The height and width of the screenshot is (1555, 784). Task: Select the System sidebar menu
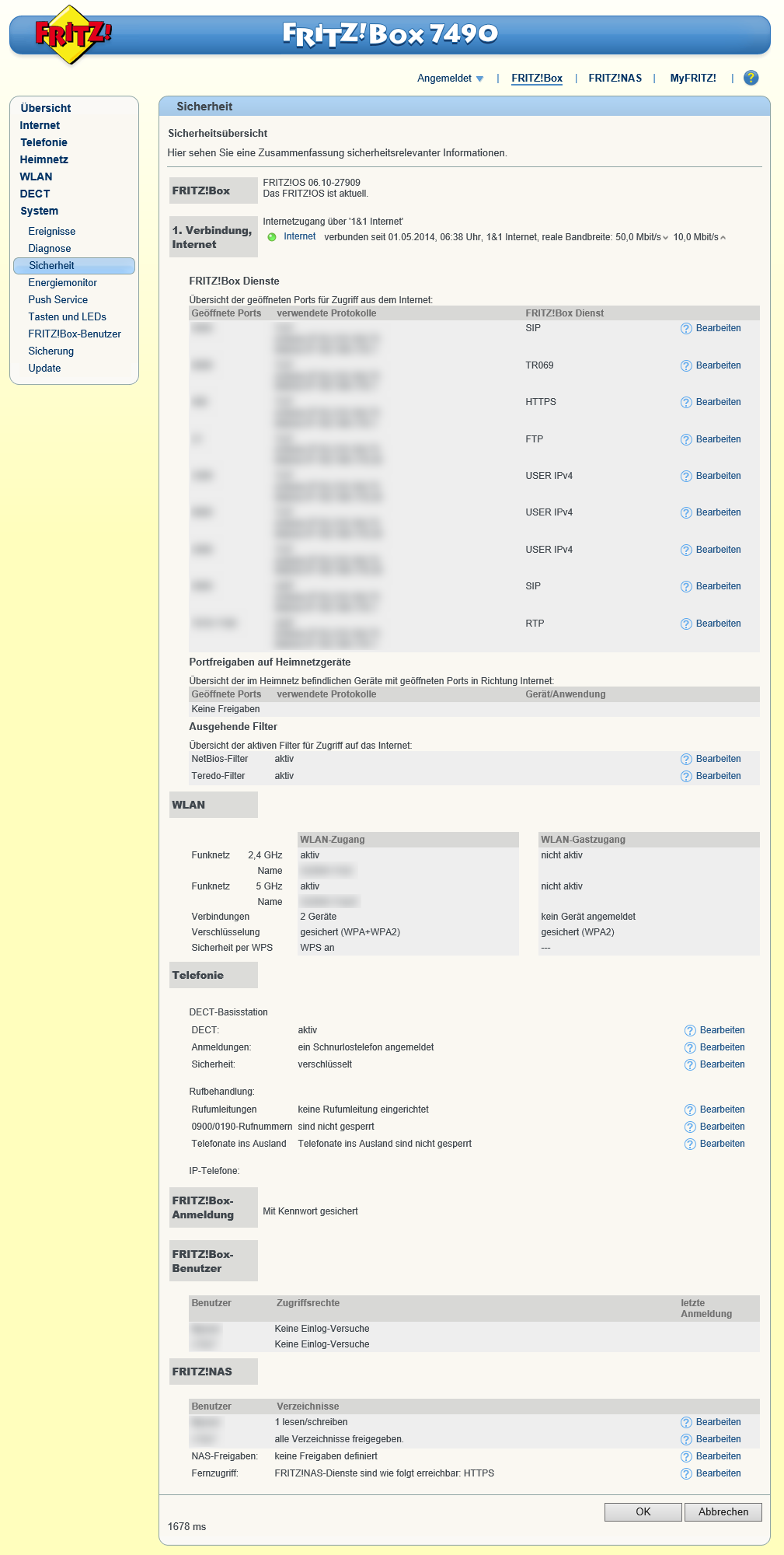tap(39, 211)
